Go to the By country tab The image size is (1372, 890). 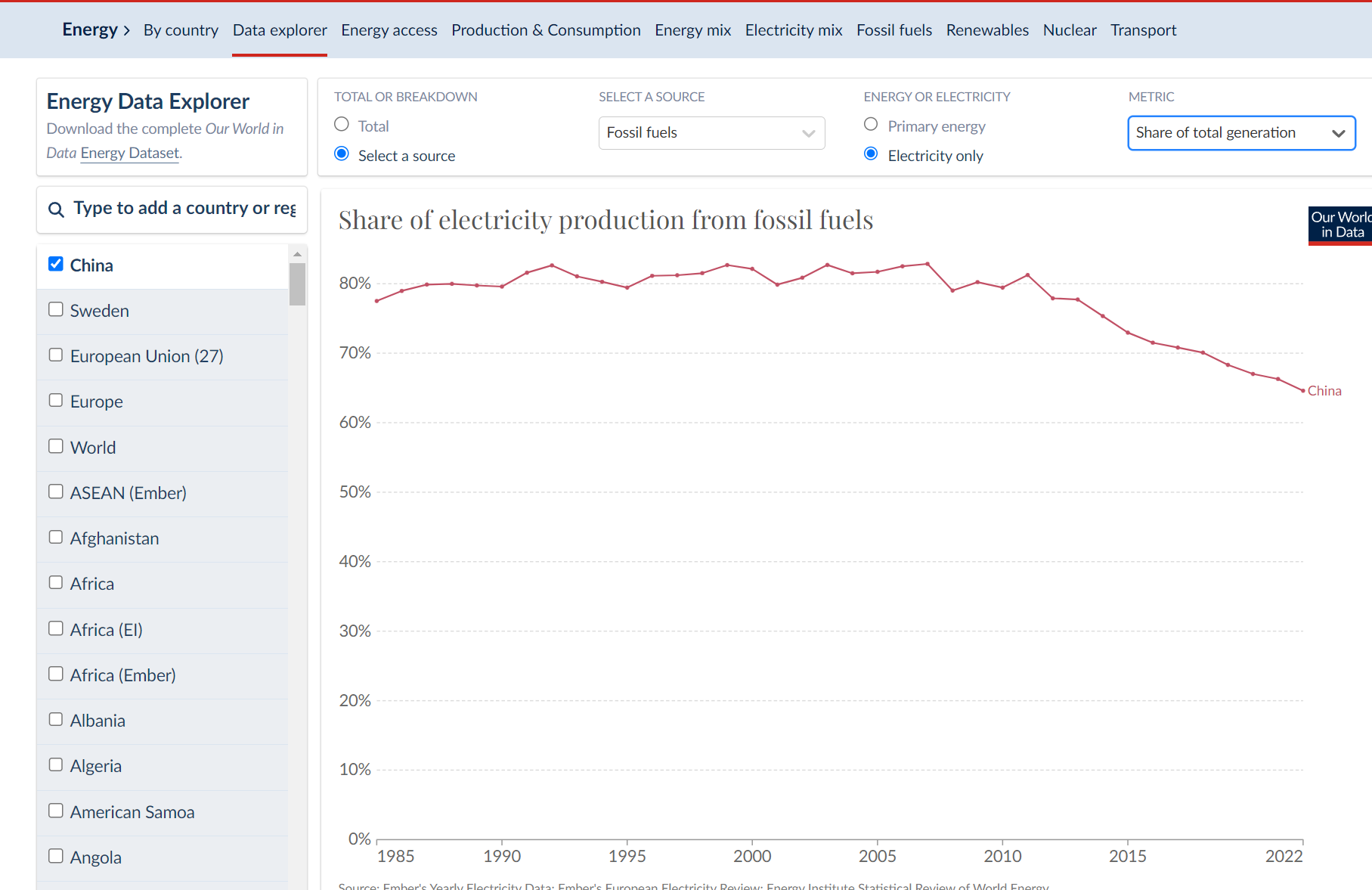pyautogui.click(x=181, y=30)
